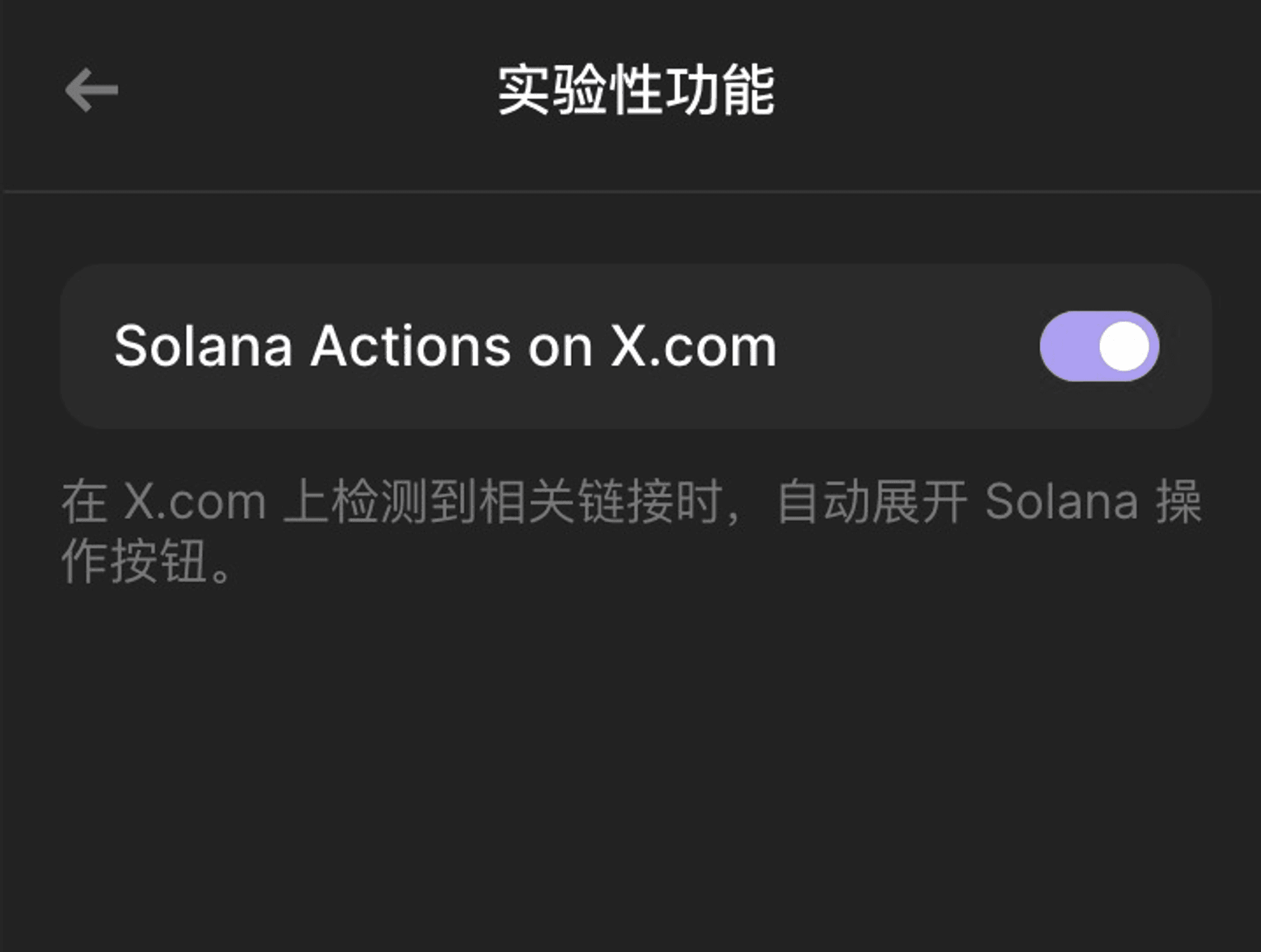The image size is (1261, 952).
Task: Click the word Solana in the description
Action: point(1062,502)
